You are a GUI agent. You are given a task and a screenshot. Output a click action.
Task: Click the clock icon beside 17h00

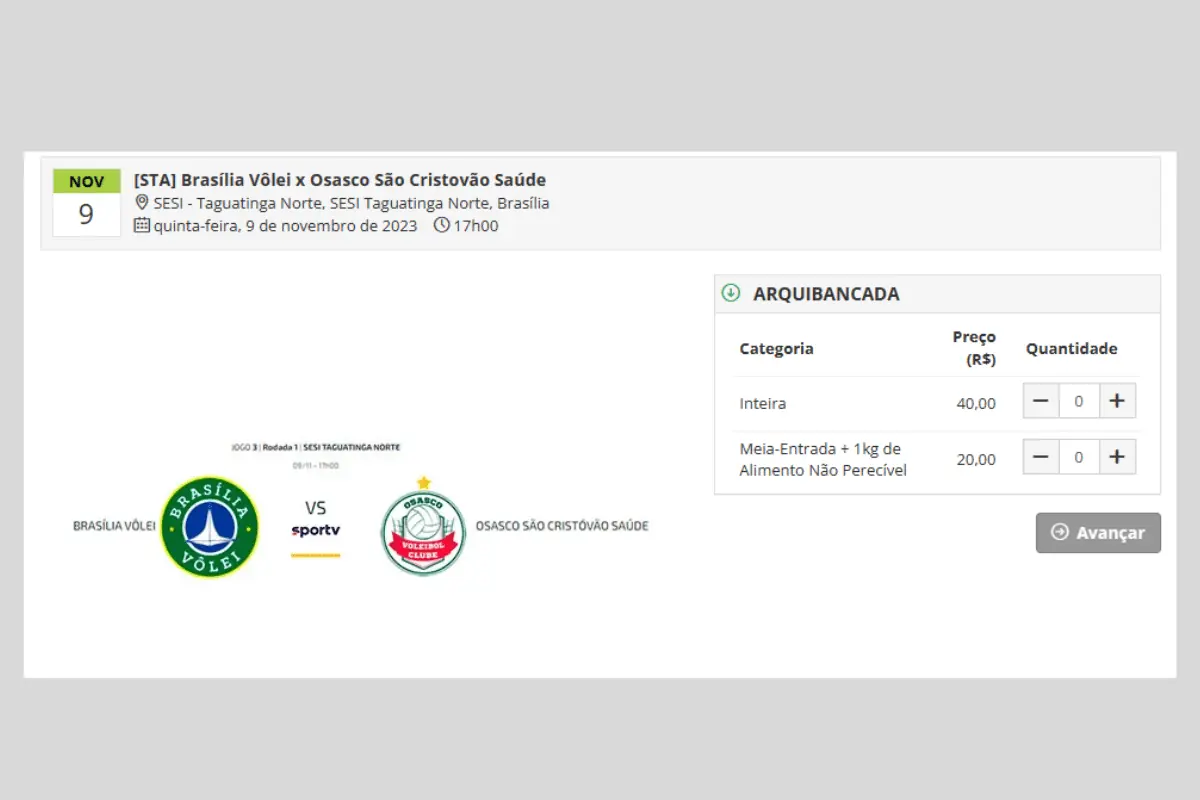click(x=442, y=225)
